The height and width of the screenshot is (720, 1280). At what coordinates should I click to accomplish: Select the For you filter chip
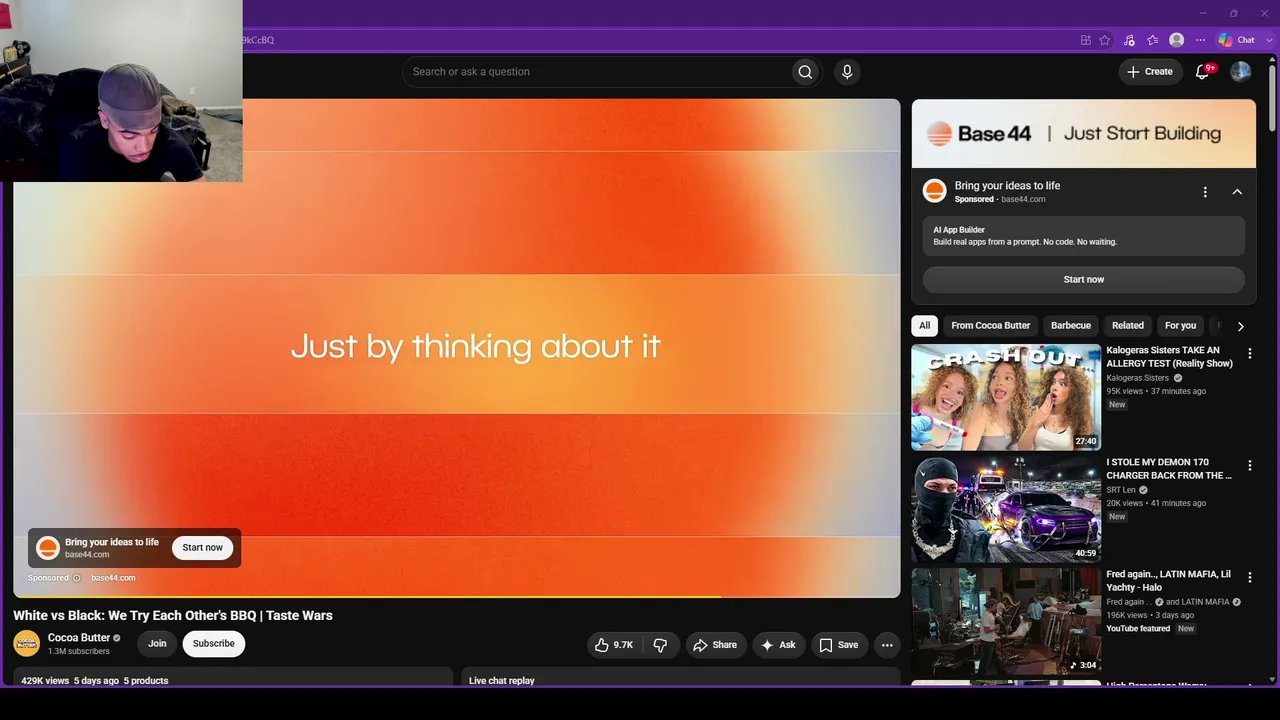[x=1180, y=326]
